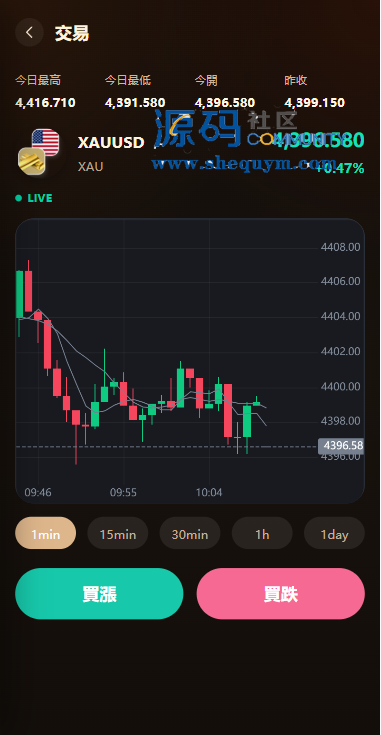Viewport: 381px width, 735px height.
Task: Switch to the 15min timeframe
Action: click(x=118, y=533)
